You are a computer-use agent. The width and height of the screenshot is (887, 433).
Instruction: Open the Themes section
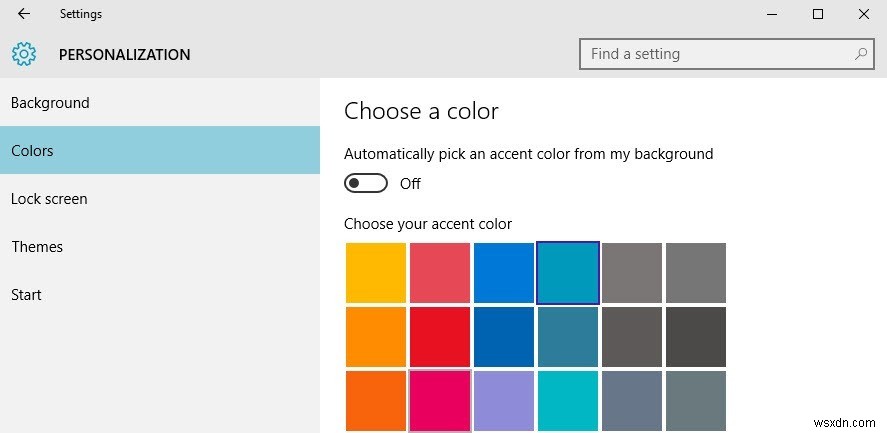(x=37, y=247)
